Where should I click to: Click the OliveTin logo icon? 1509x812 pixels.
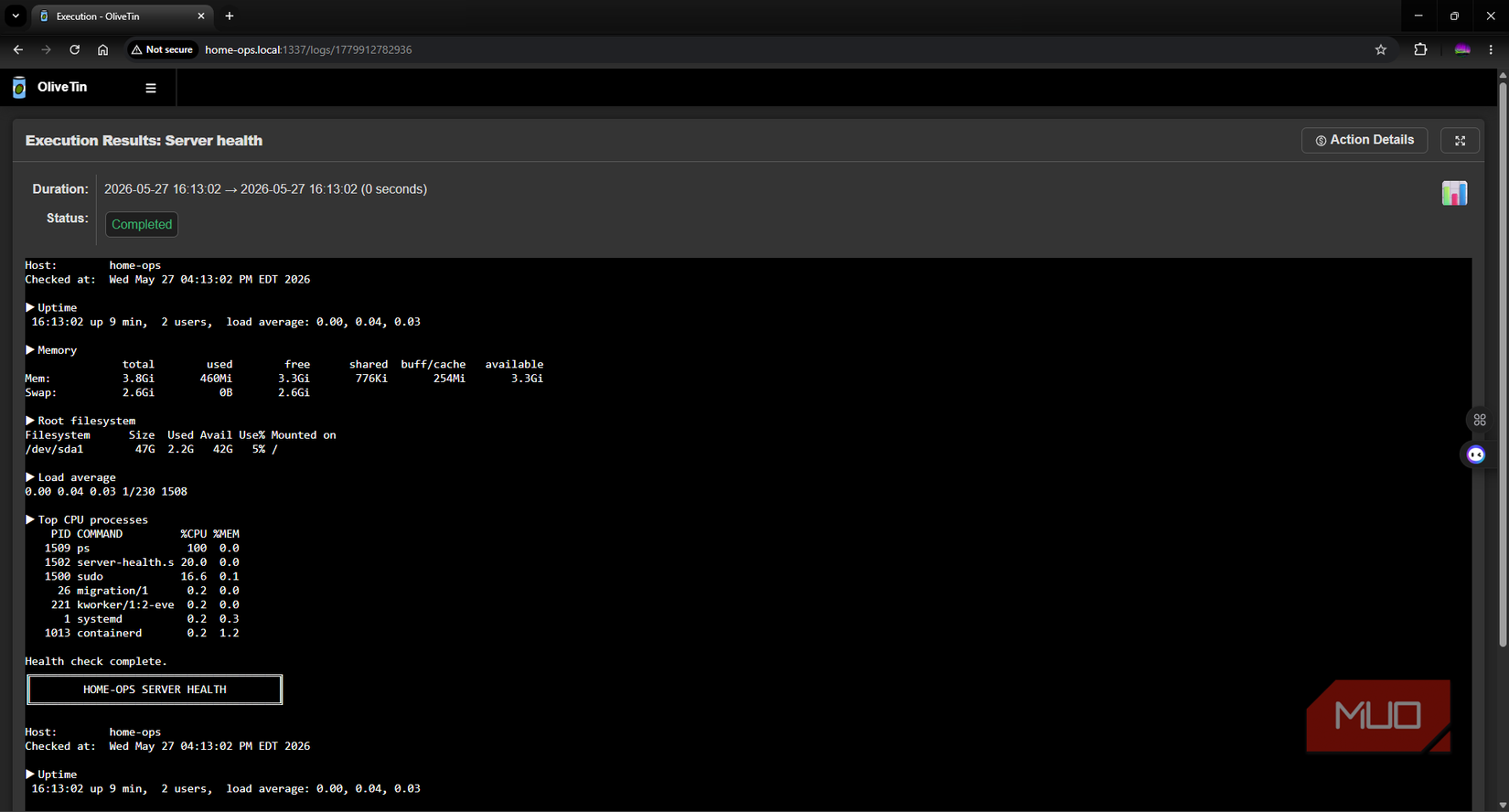(x=19, y=88)
